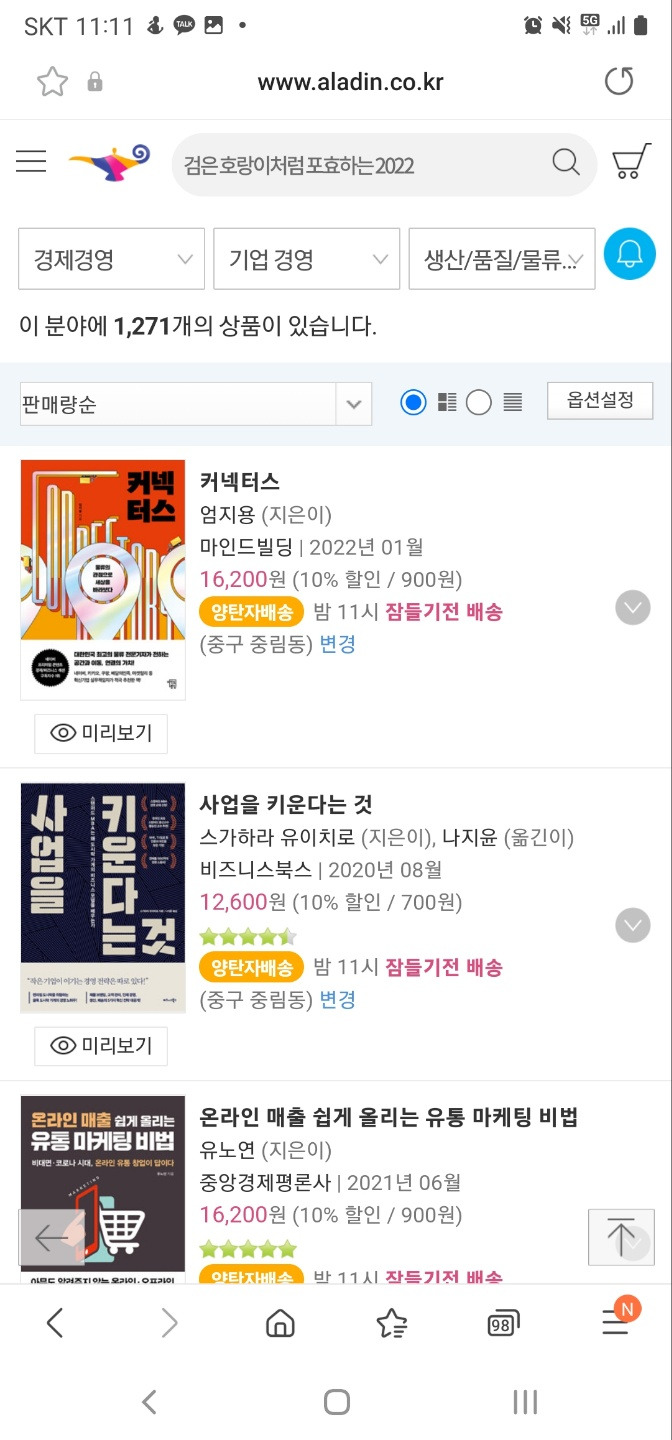Expand the 기업 경영 category dropdown
672x1440 pixels.
click(x=306, y=258)
